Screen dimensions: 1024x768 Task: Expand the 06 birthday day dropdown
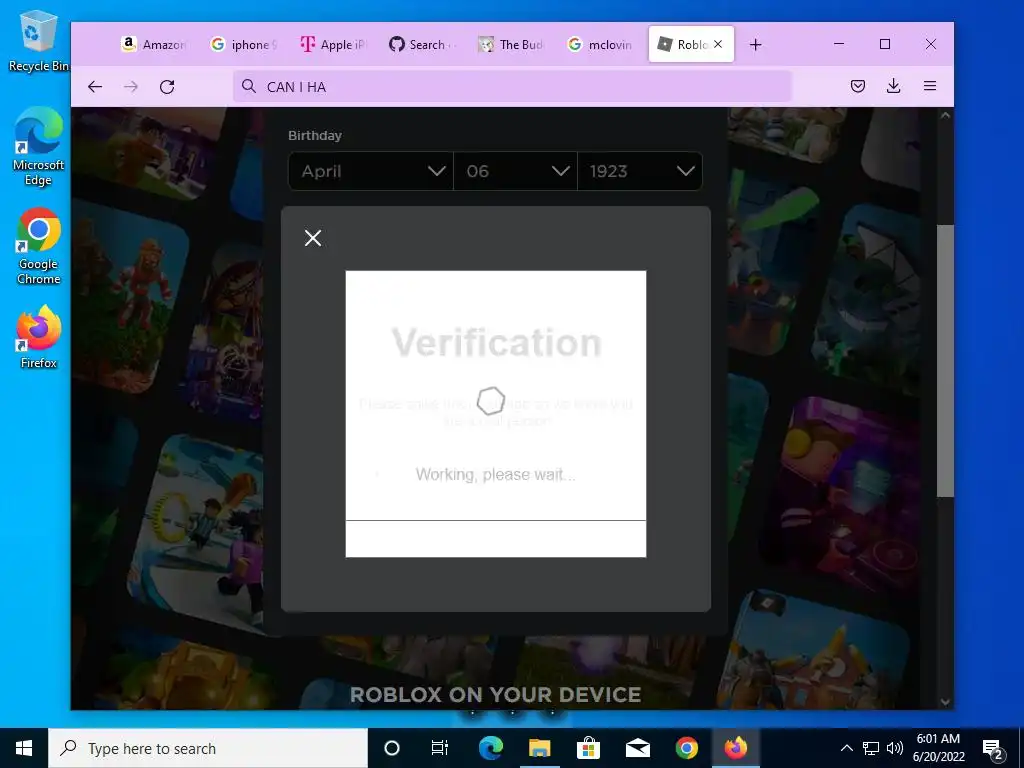[x=515, y=171]
